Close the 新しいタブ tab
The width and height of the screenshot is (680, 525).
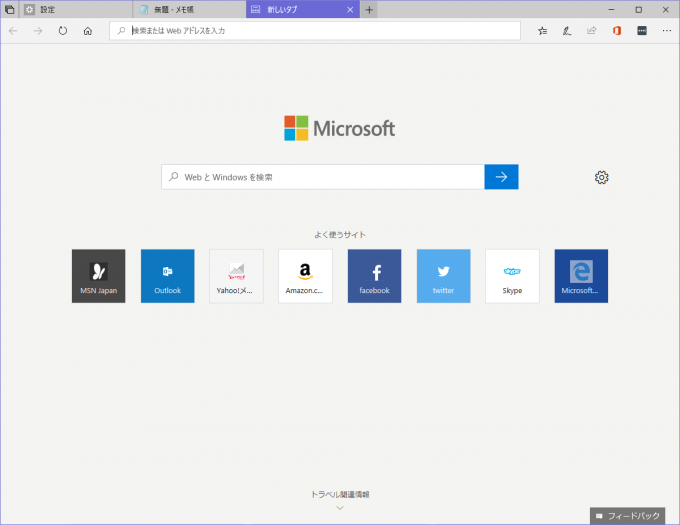point(350,10)
